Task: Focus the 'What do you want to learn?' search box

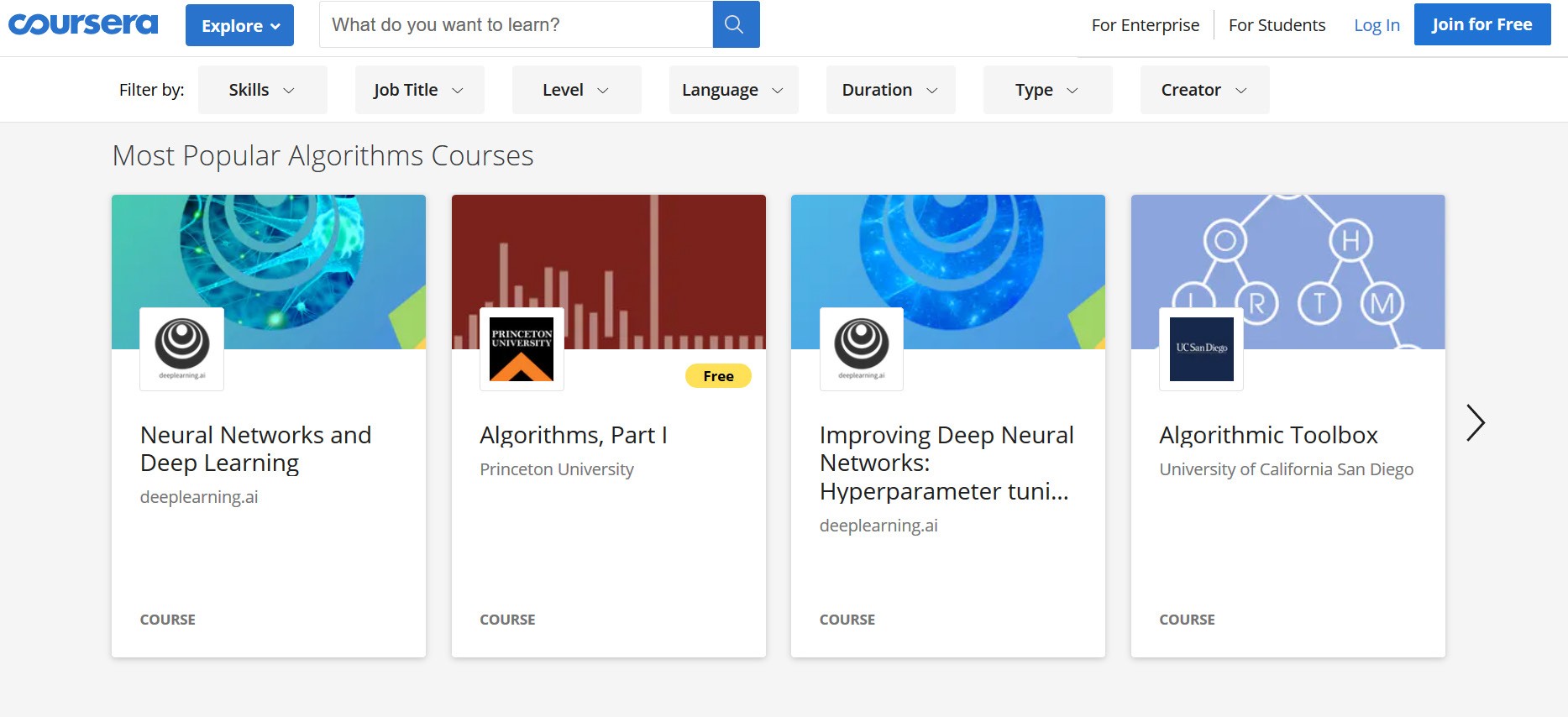Action: [x=516, y=24]
